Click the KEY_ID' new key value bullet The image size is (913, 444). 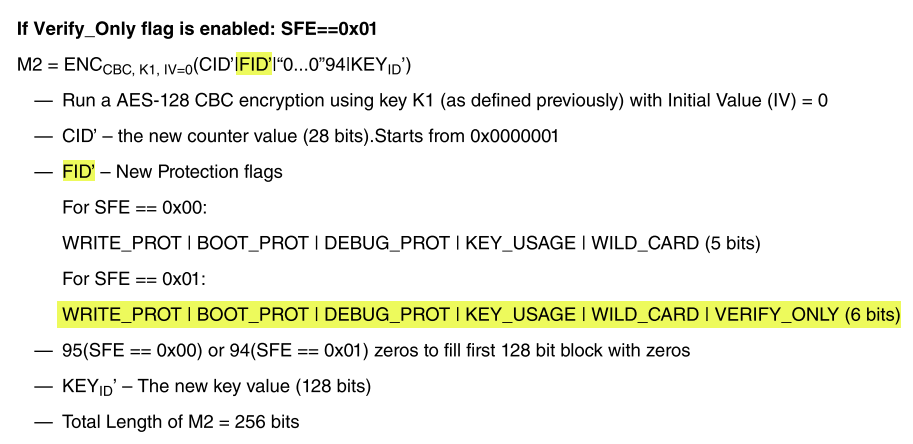pyautogui.click(x=215, y=387)
